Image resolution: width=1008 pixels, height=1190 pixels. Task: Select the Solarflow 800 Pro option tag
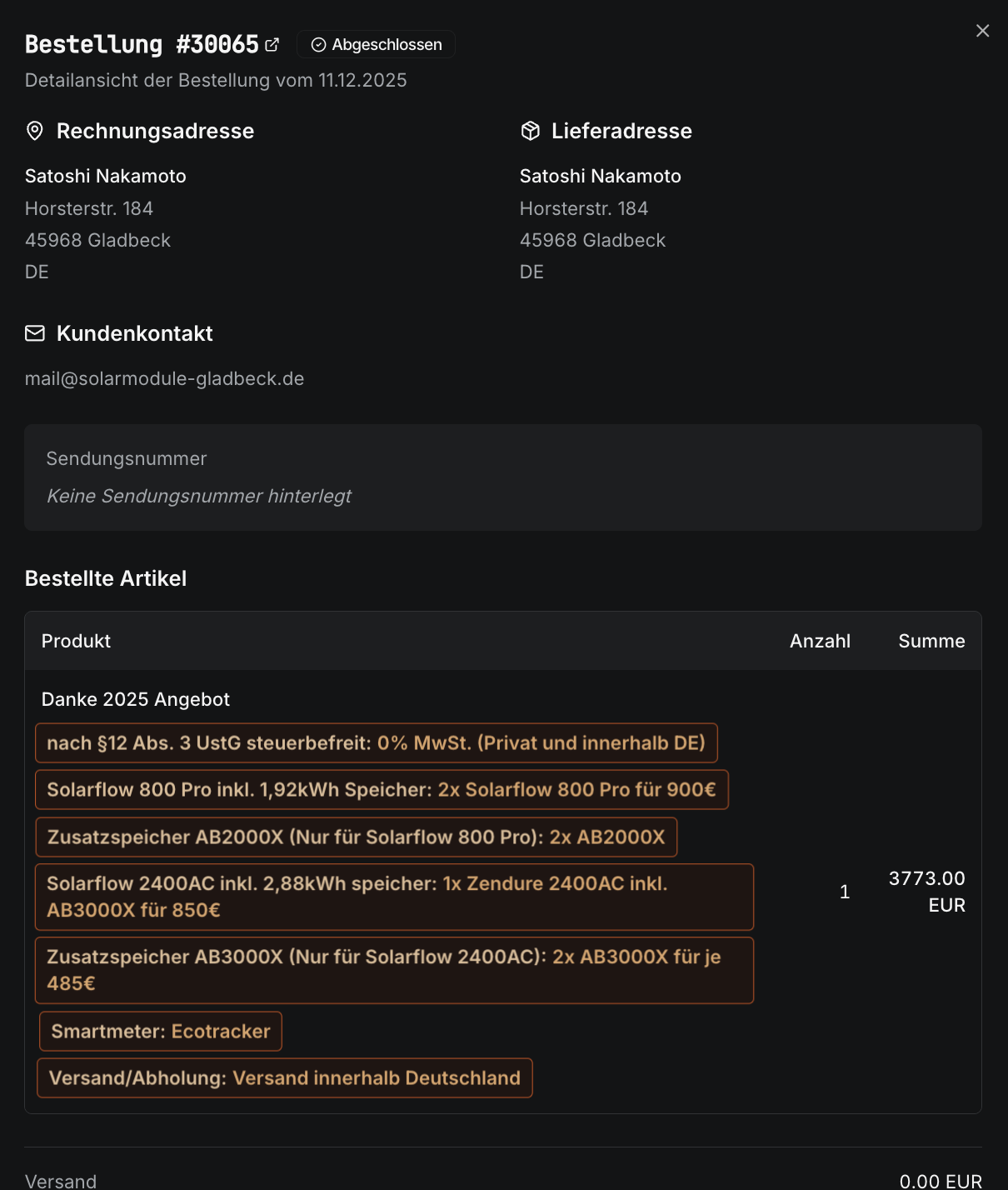point(382,790)
